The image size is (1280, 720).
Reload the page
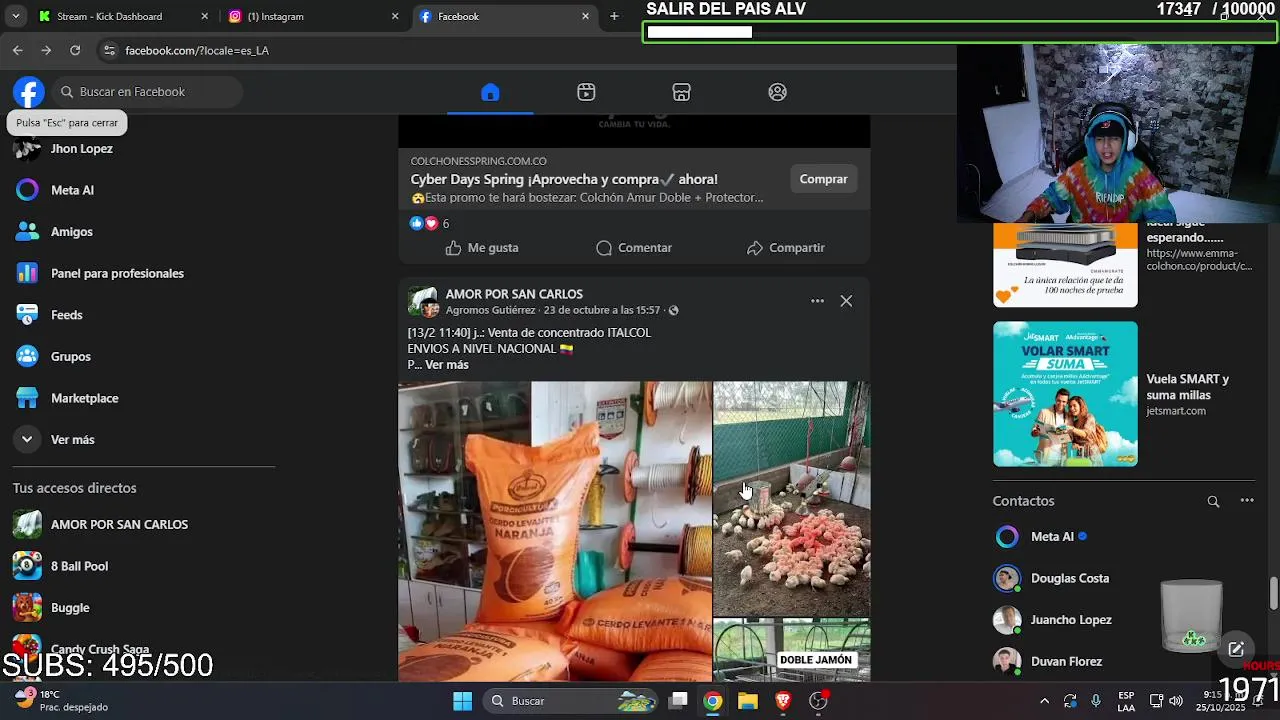(x=75, y=50)
